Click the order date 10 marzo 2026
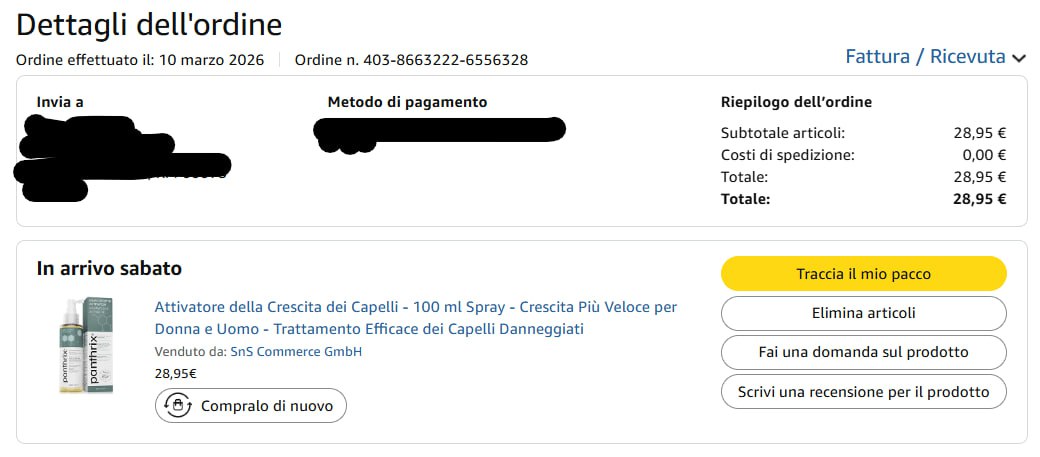This screenshot has width=1040, height=457. pyautogui.click(x=210, y=60)
